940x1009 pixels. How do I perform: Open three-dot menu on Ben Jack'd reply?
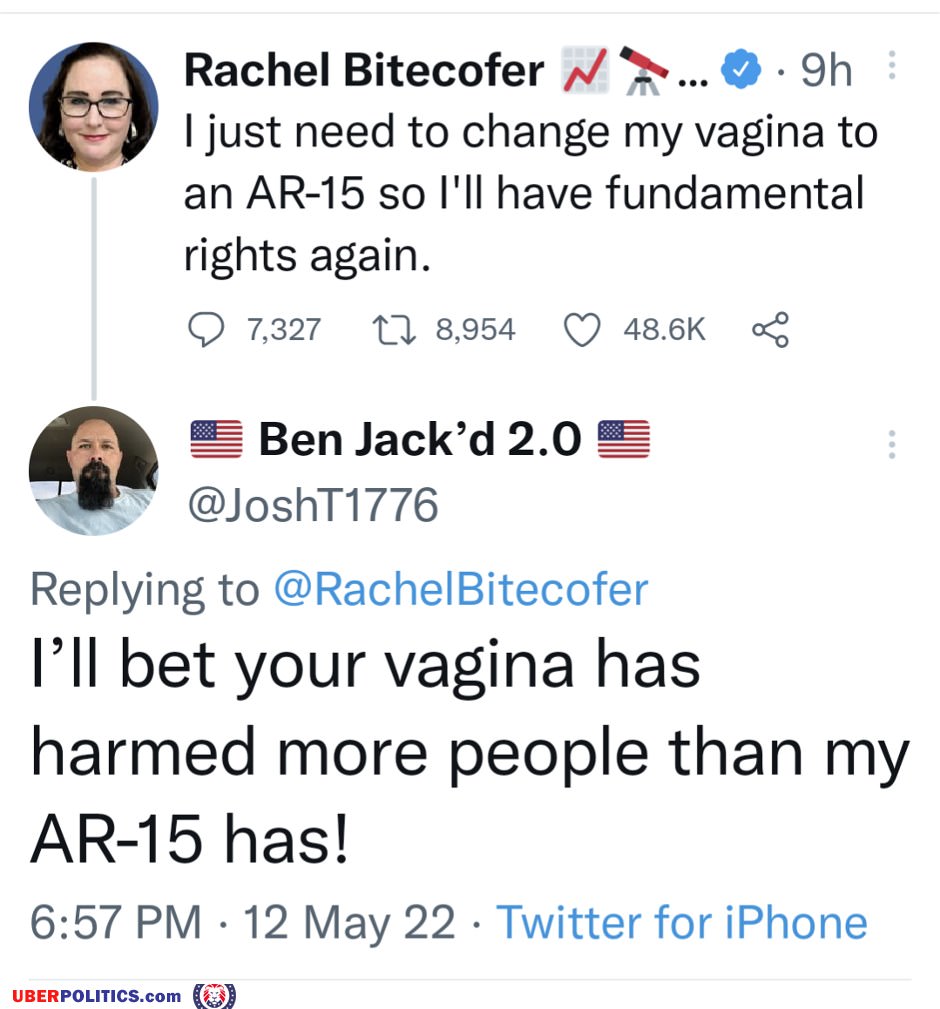click(x=892, y=443)
